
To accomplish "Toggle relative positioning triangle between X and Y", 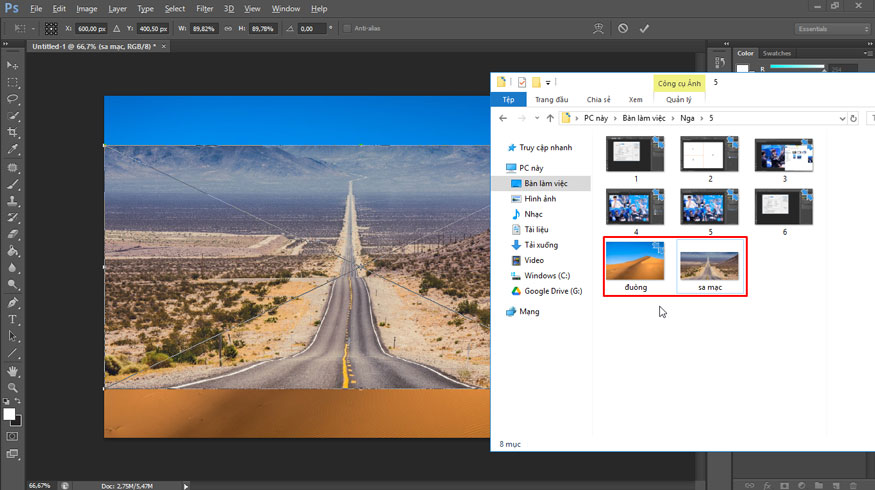I will tap(116, 29).
